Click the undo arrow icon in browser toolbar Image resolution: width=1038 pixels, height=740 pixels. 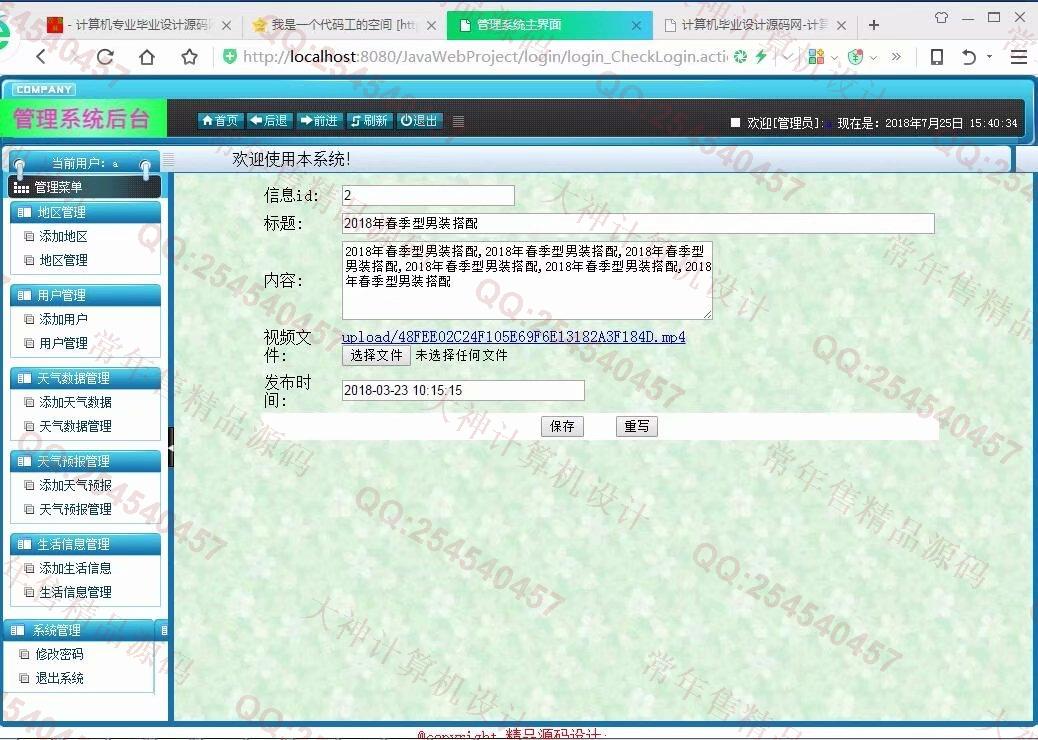(x=968, y=57)
